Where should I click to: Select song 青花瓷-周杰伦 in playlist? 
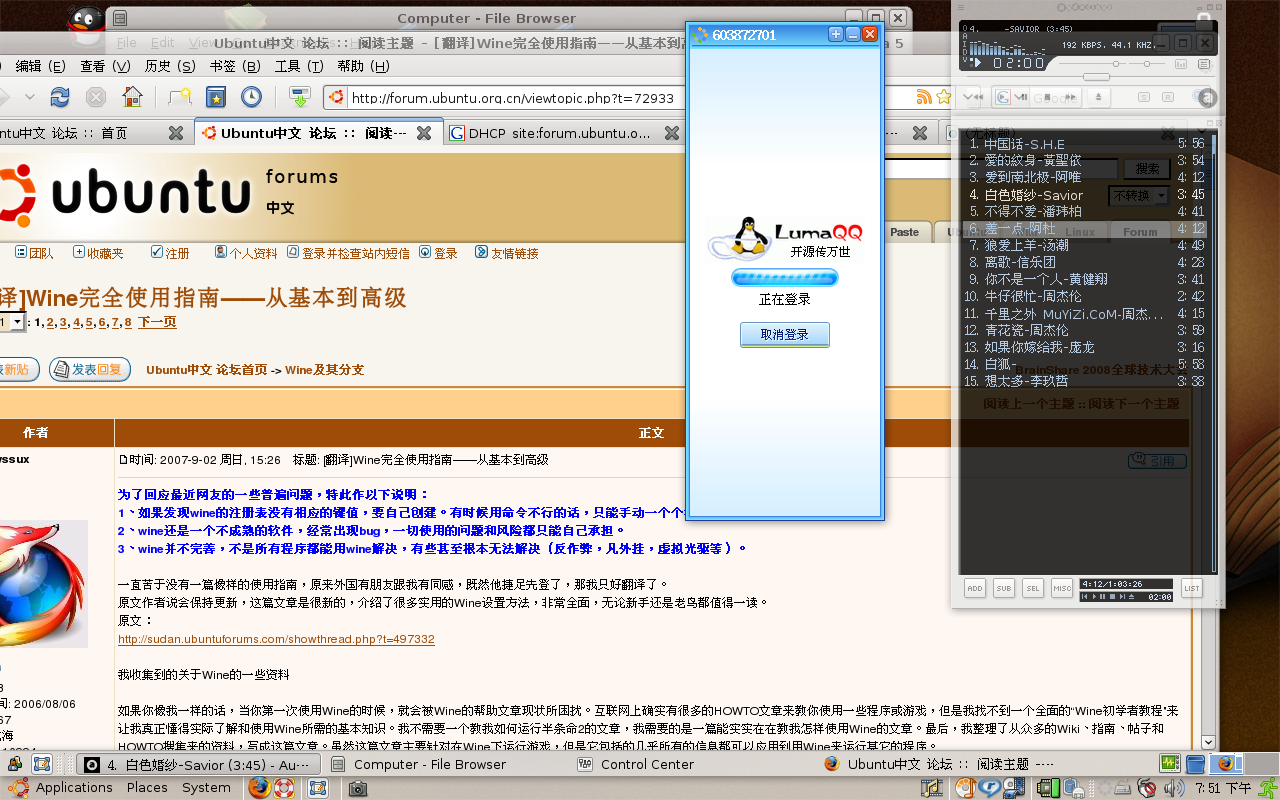pos(1087,330)
